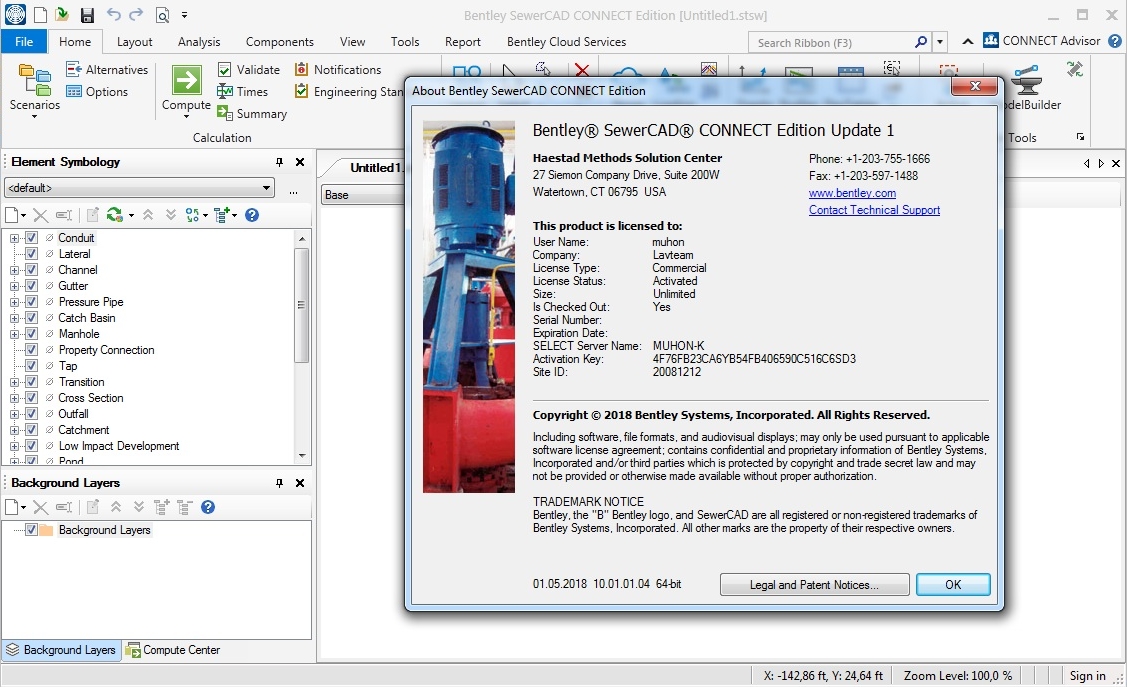Screen dimensions: 1127x687
Task: Click Background Layers help icon
Action: [208, 507]
